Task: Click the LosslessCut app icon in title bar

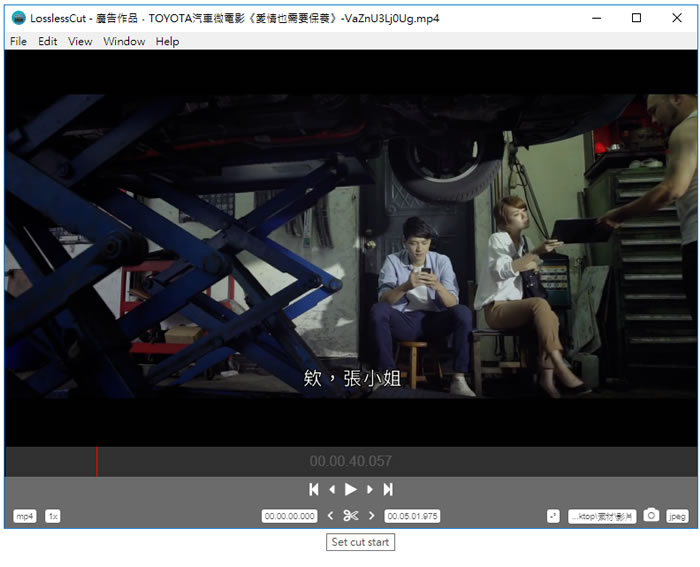Action: [x=18, y=18]
